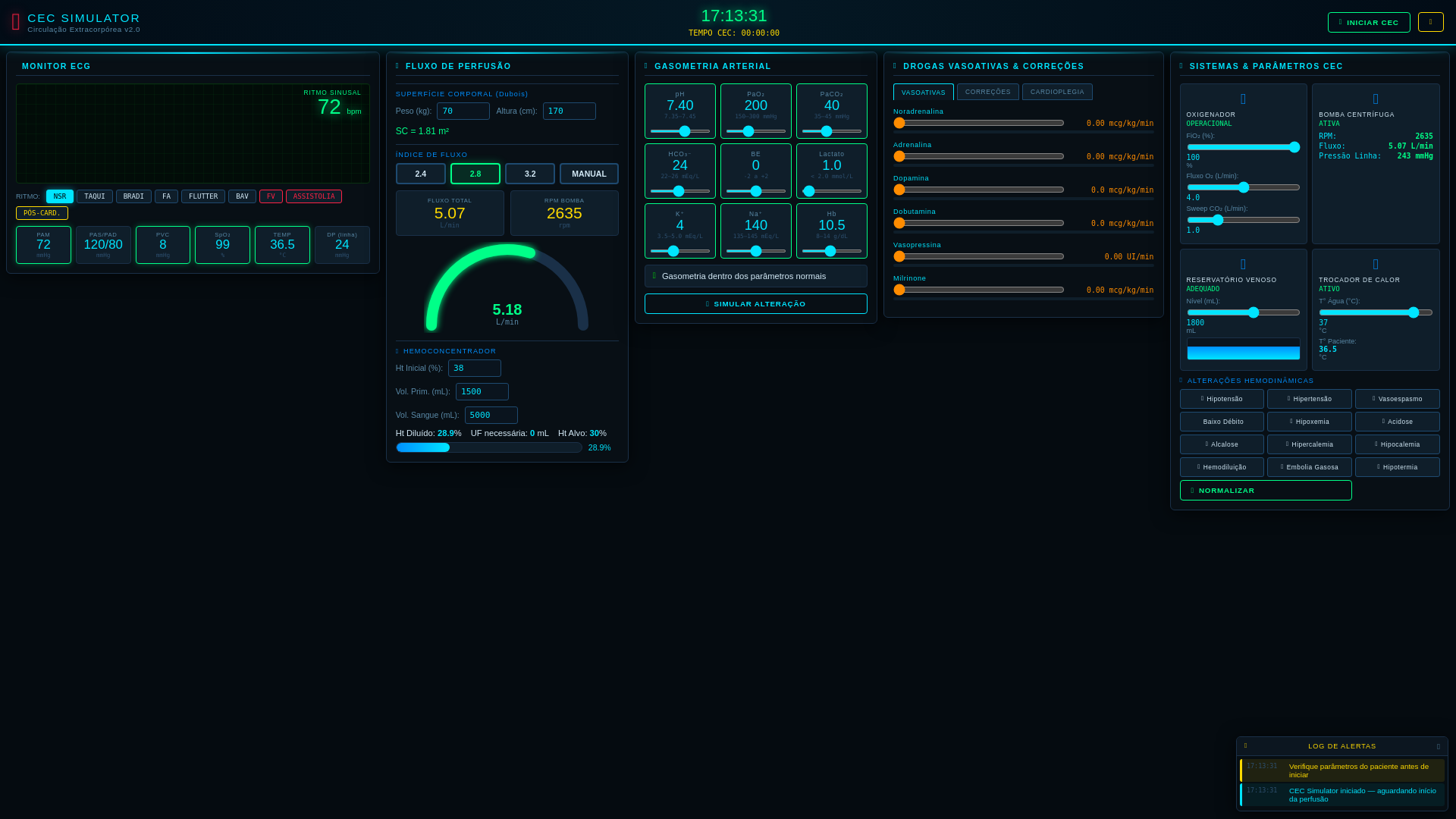This screenshot has width=1456, height=819.
Task: Trigger the Hipotensão alteration
Action: click(1222, 399)
